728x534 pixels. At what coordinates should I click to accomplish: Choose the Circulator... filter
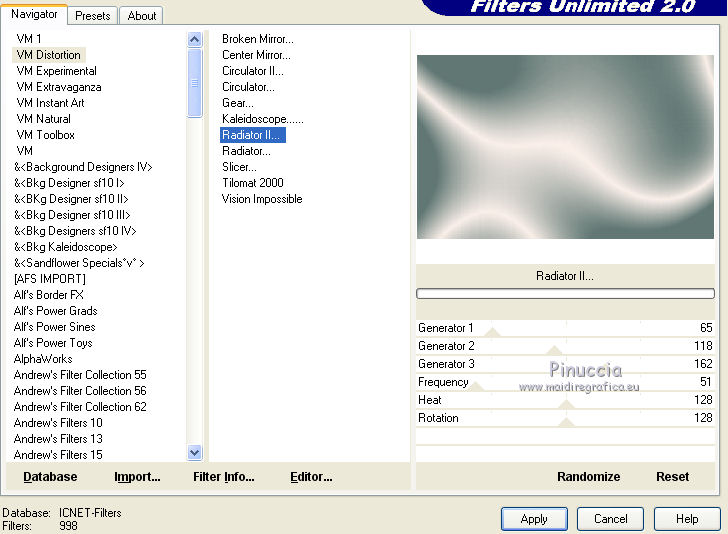(x=248, y=87)
